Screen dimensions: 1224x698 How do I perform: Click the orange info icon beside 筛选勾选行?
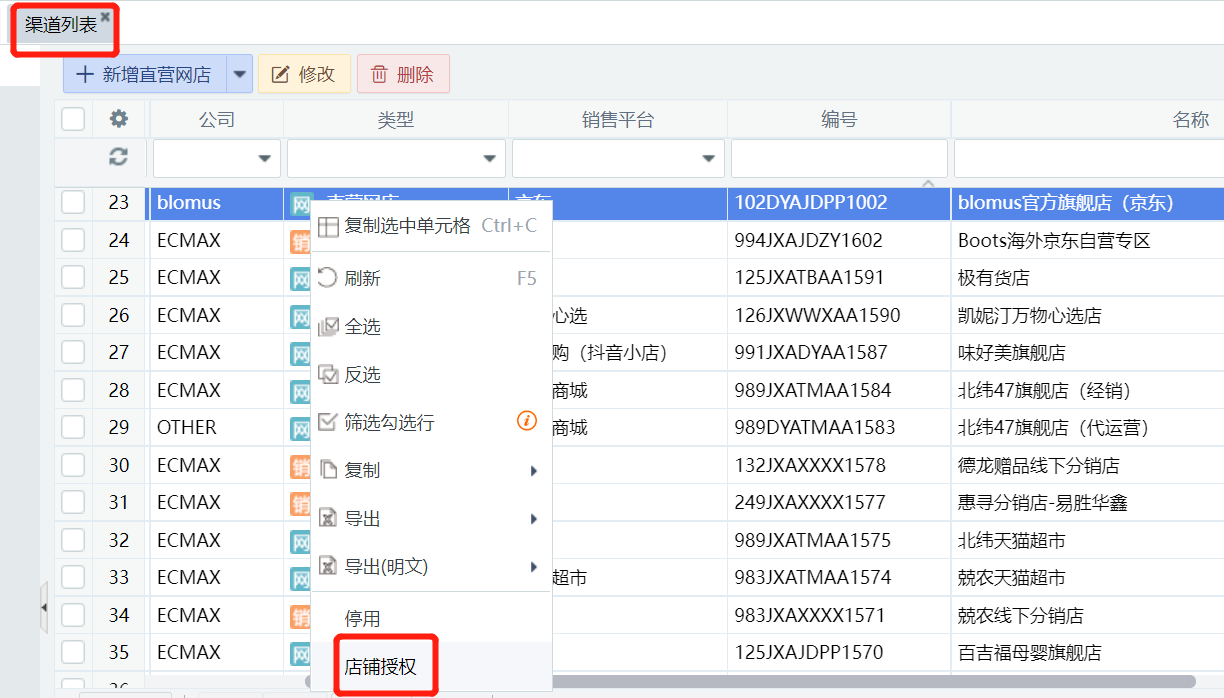point(527,421)
